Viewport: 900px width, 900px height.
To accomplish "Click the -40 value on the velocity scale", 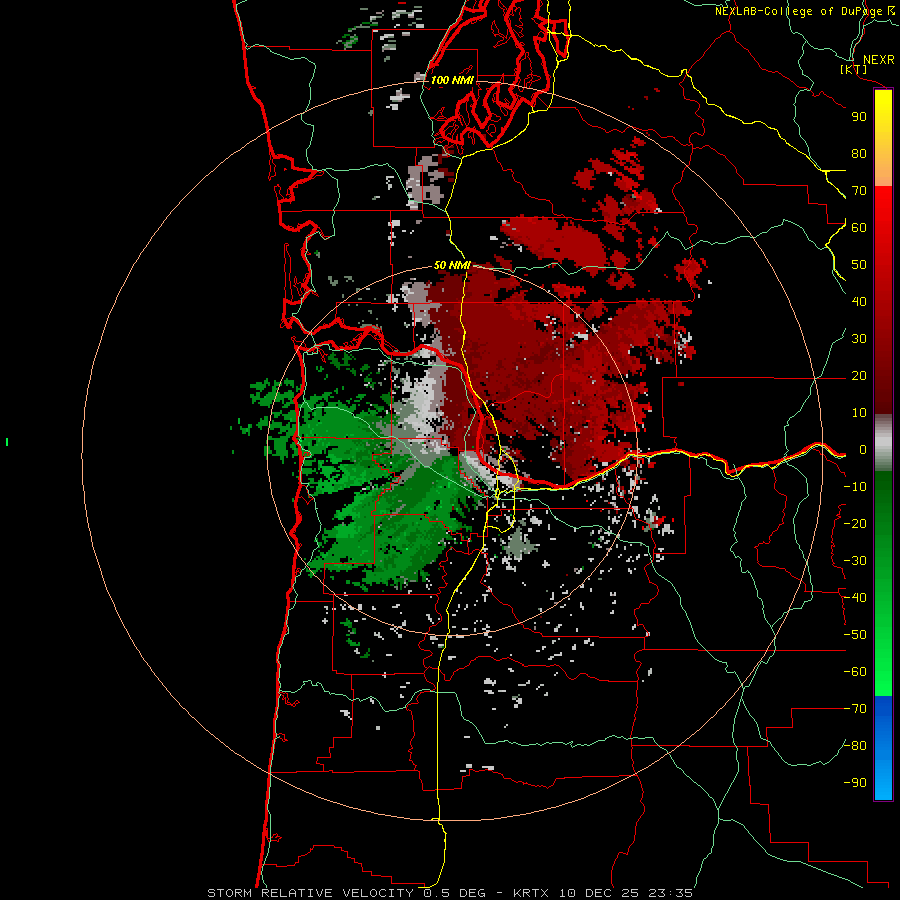I will click(x=855, y=598).
